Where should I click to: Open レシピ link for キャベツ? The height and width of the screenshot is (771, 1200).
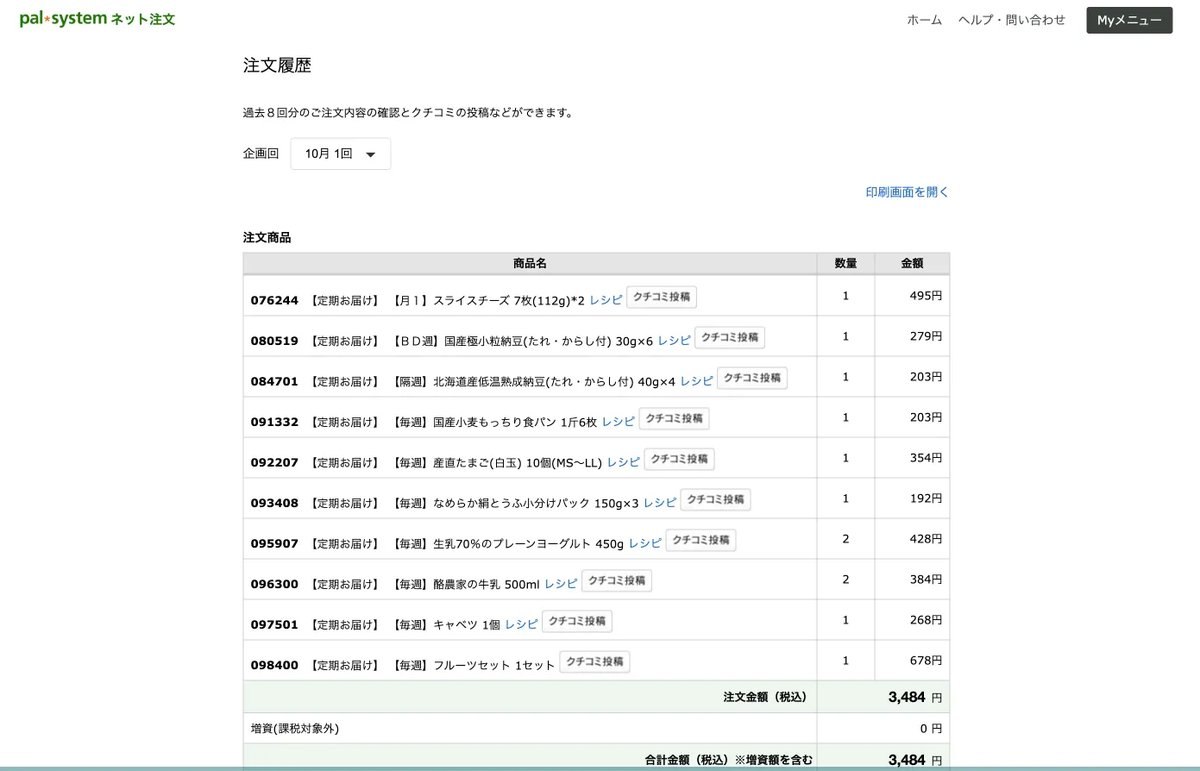[521, 623]
